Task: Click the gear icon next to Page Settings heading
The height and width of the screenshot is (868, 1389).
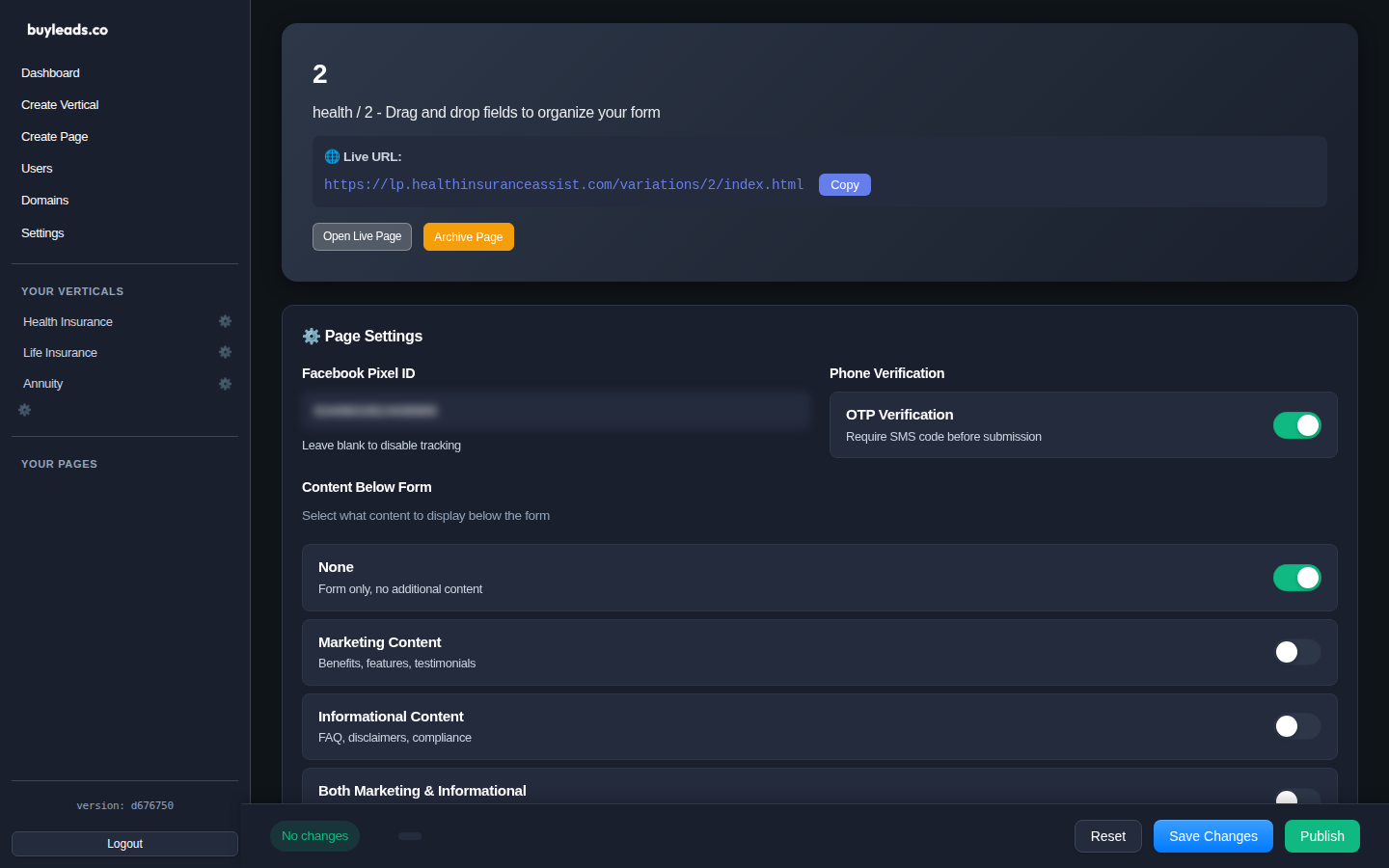Action: [x=311, y=336]
